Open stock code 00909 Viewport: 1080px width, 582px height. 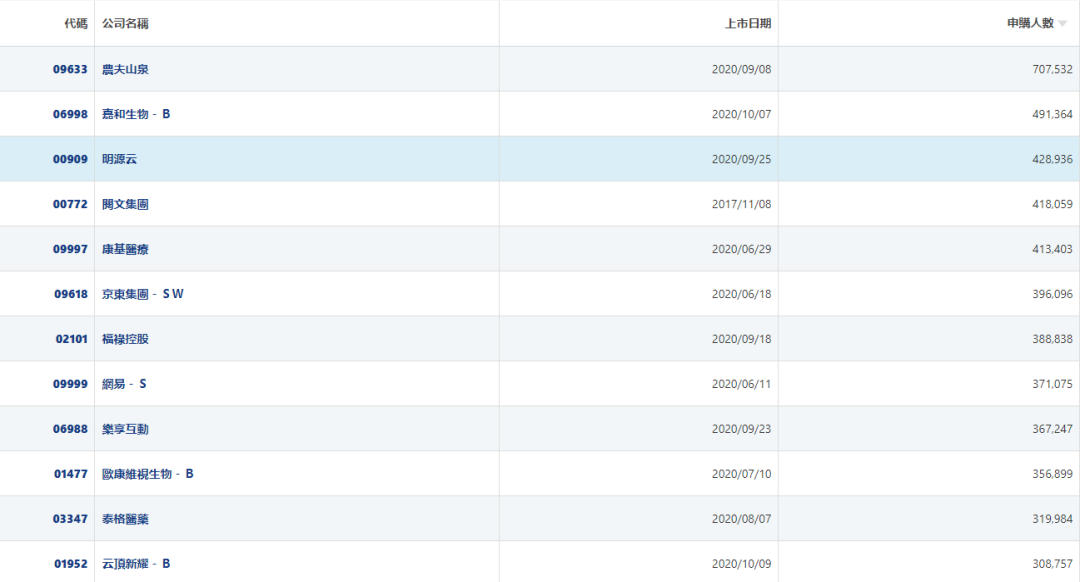pos(70,159)
